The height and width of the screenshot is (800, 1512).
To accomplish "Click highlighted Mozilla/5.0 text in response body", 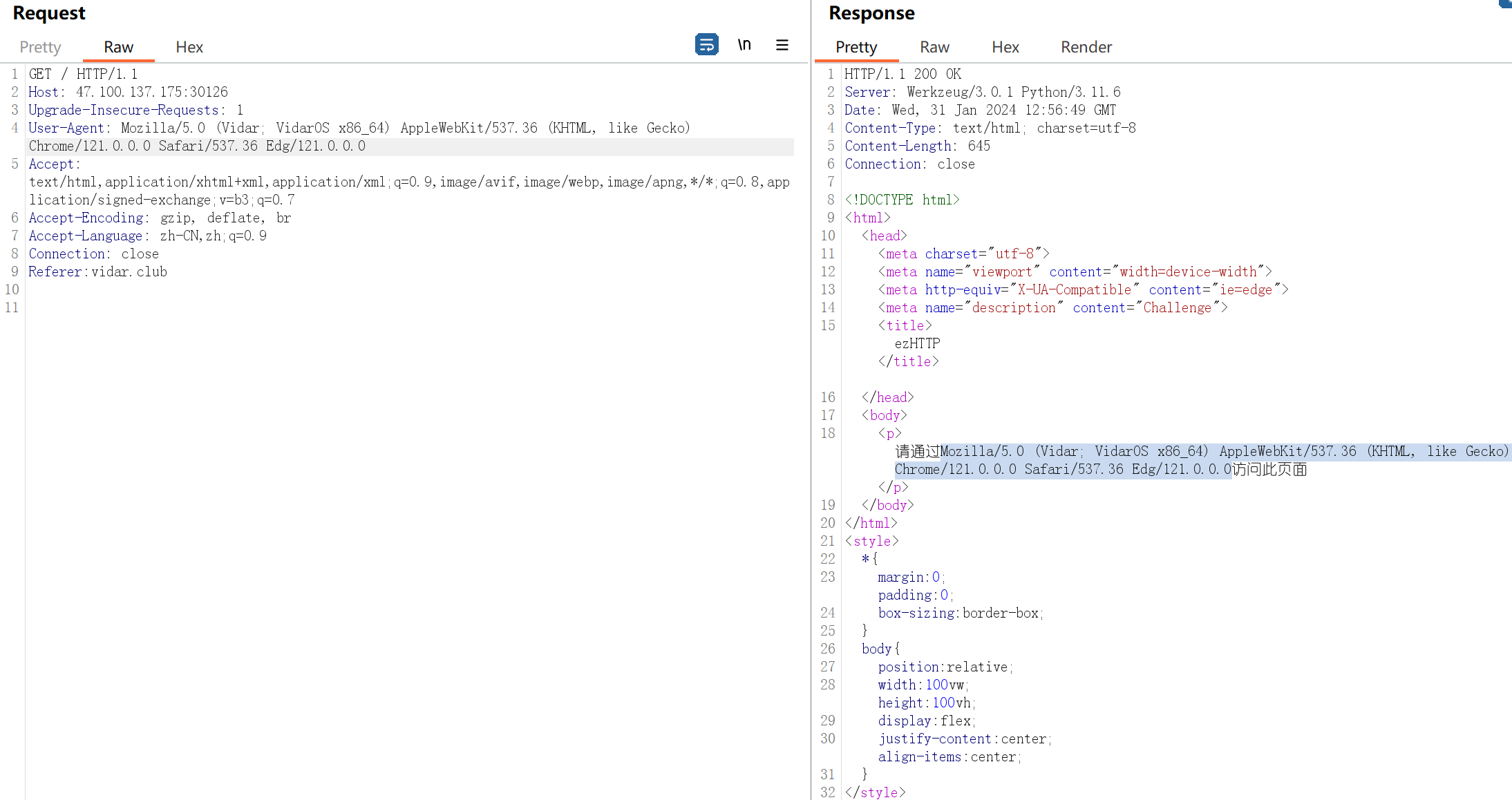I will point(981,451).
